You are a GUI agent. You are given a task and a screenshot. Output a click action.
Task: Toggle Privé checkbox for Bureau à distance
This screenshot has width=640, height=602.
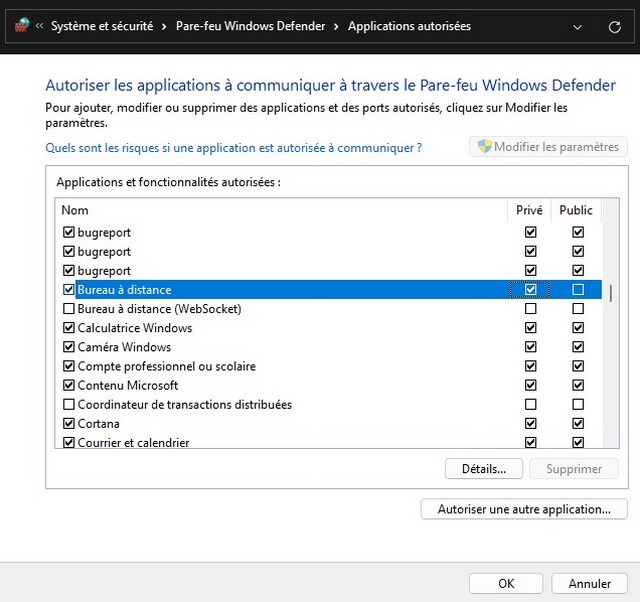[531, 290]
